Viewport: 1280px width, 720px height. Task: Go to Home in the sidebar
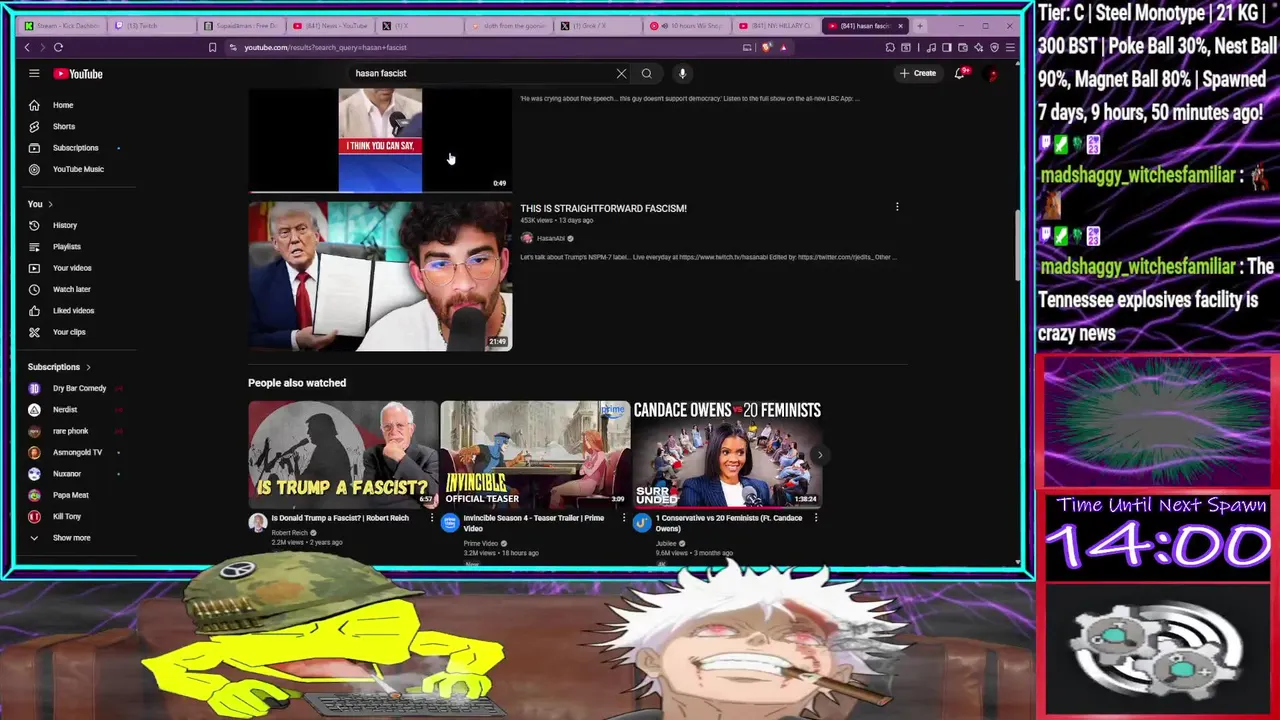coord(63,105)
